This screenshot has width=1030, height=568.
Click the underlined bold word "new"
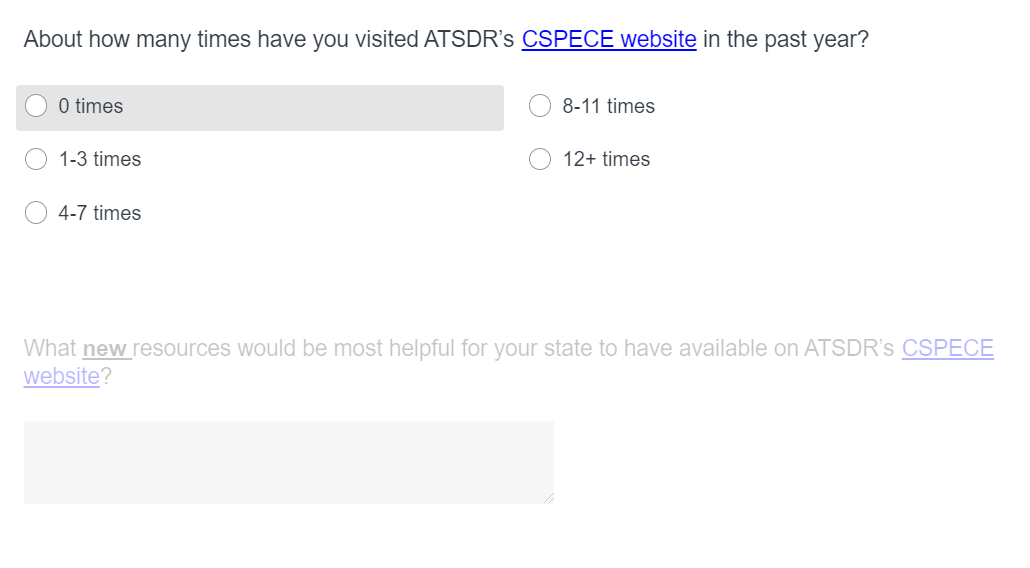click(105, 349)
